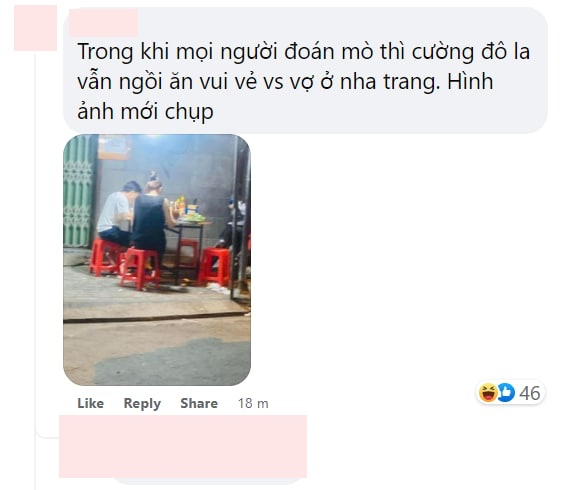This screenshot has width=579, height=490.
Task: Open the "18 m" timestamp link
Action: coord(253,403)
